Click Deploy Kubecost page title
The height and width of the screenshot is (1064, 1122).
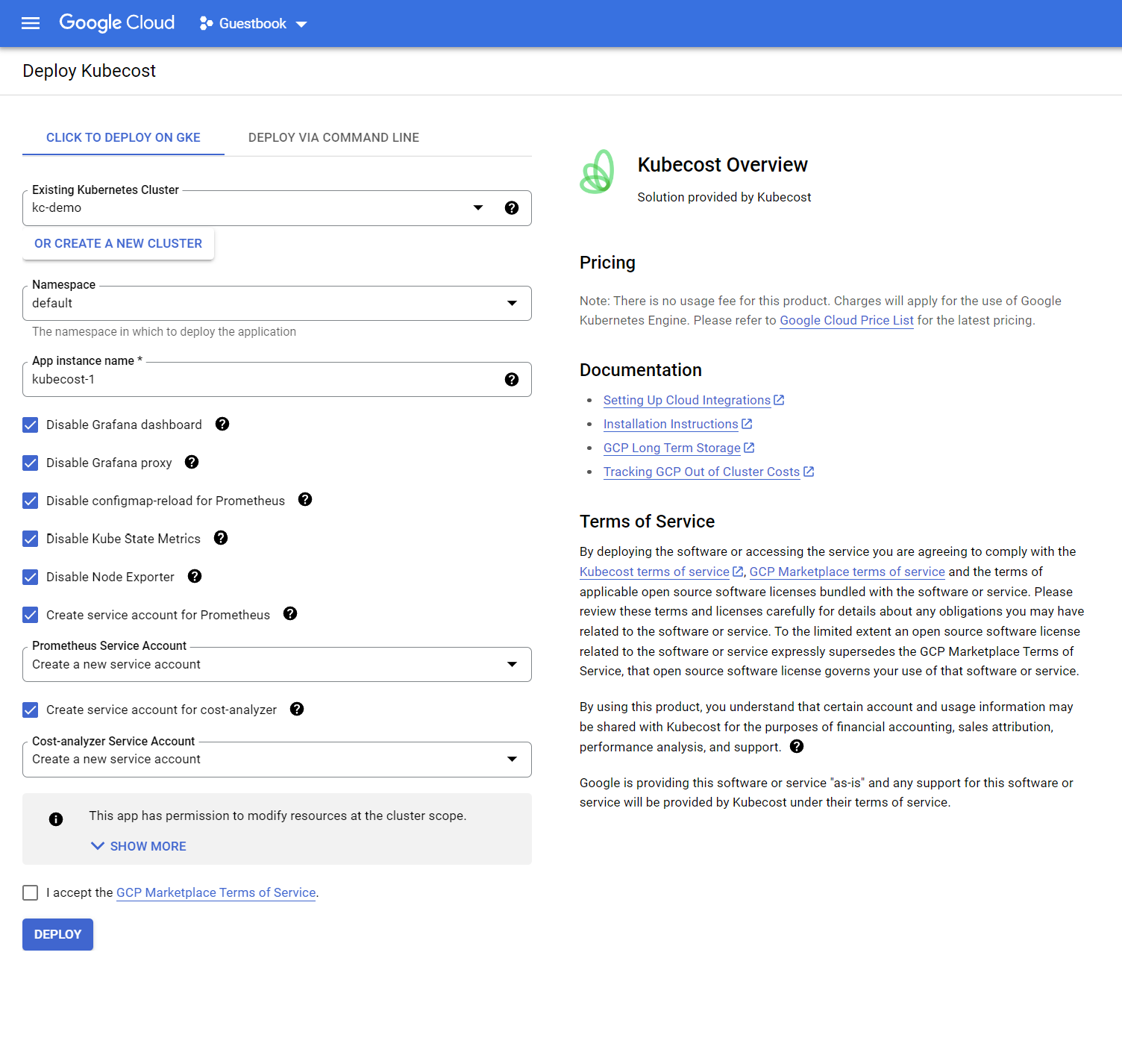[89, 71]
